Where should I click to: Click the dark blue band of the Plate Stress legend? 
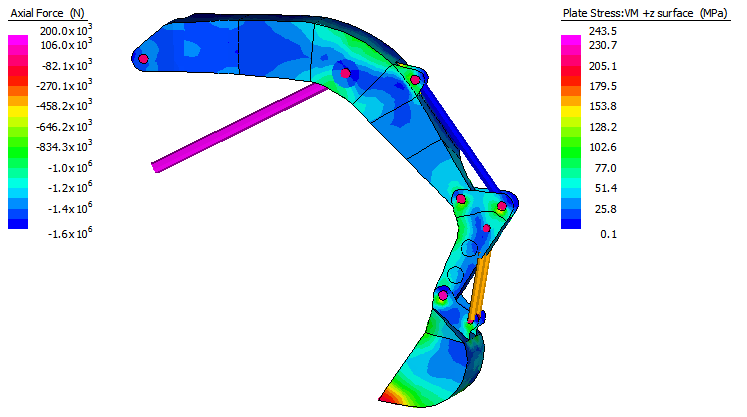click(571, 224)
